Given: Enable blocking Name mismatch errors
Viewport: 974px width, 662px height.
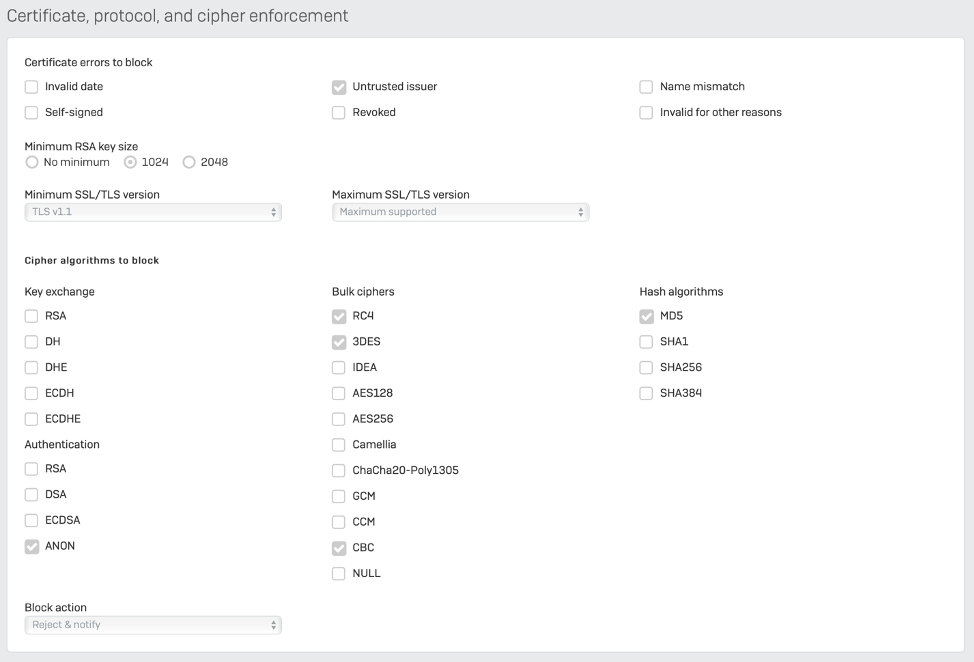Looking at the screenshot, I should pyautogui.click(x=646, y=87).
